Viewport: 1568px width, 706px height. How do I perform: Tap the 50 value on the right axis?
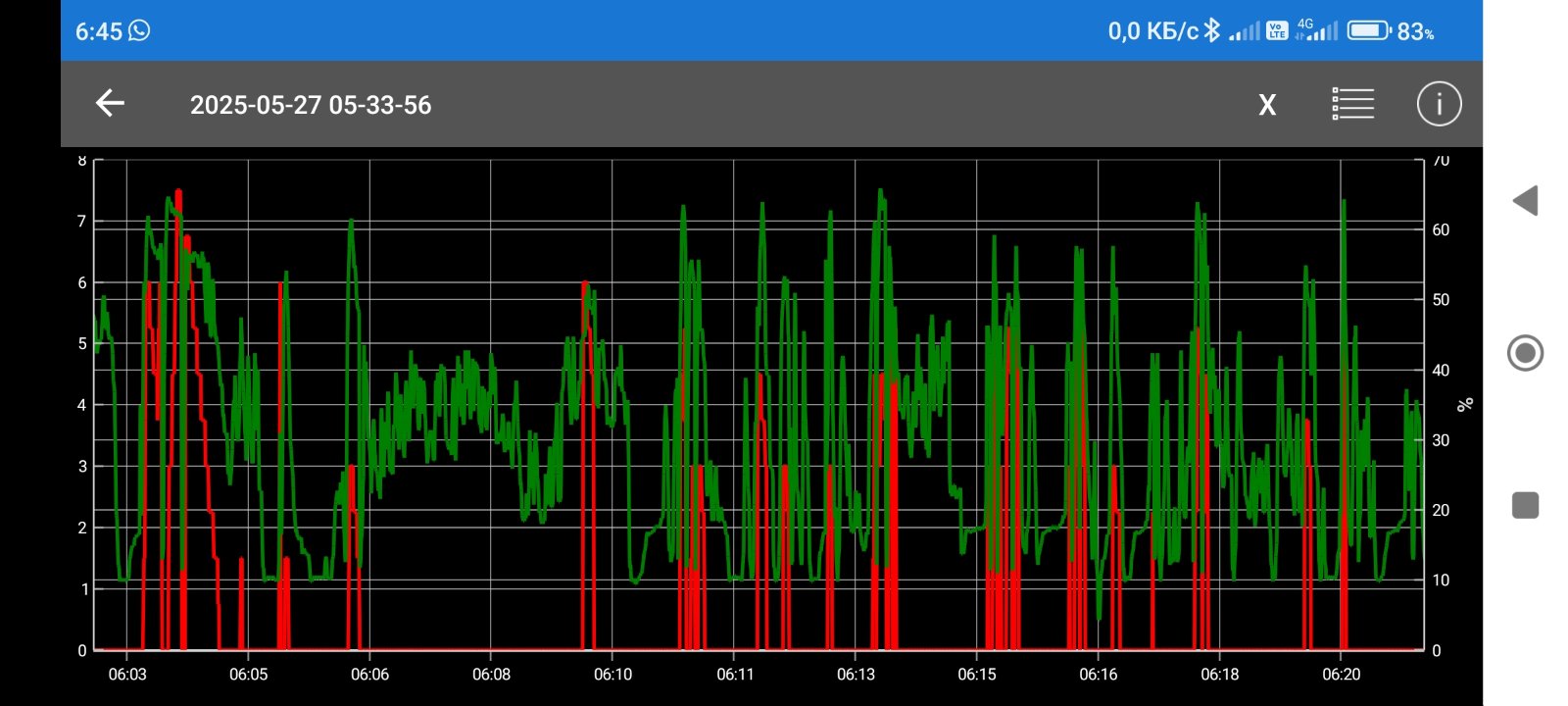tap(1441, 300)
